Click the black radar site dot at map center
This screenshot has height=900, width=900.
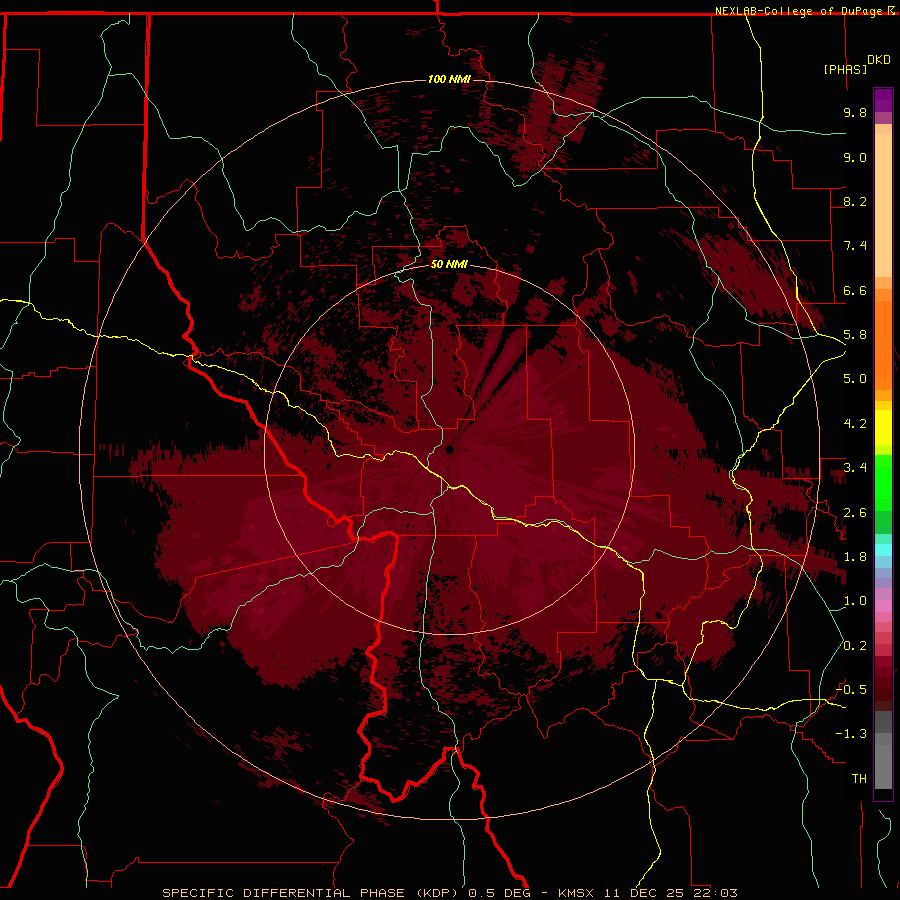[x=450, y=449]
